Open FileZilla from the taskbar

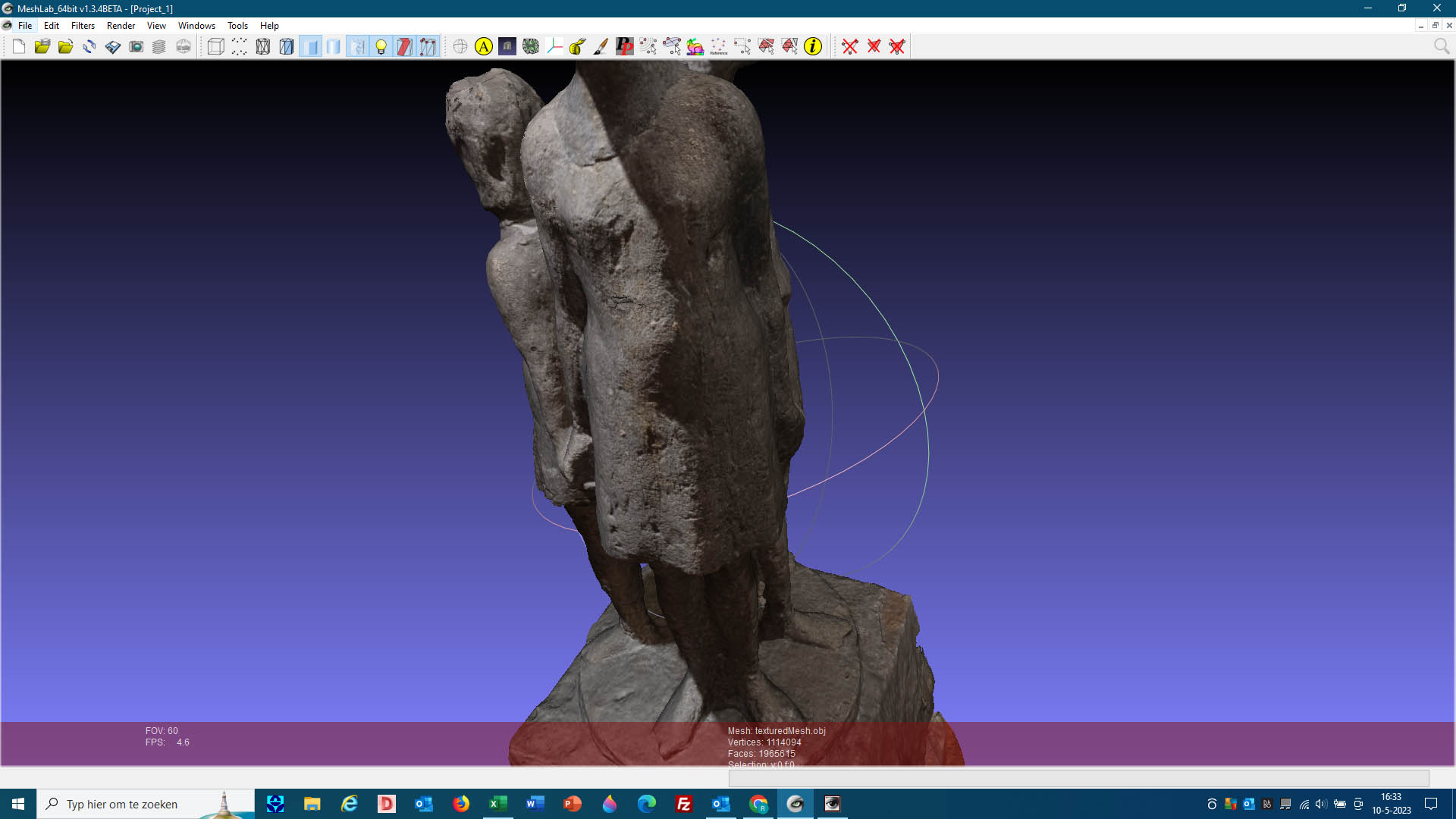(x=684, y=804)
